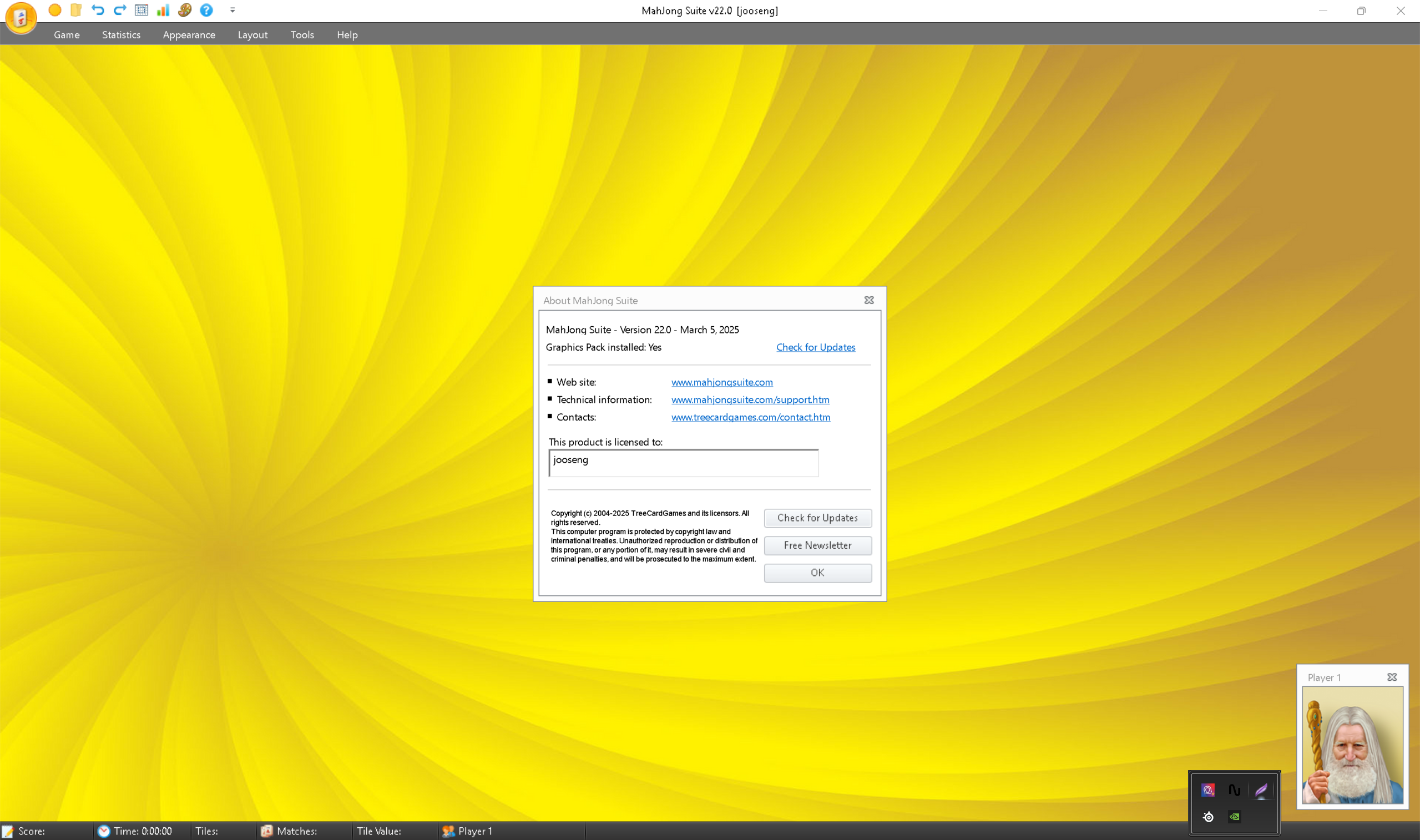Click the Matches: status bar label

coord(296,831)
